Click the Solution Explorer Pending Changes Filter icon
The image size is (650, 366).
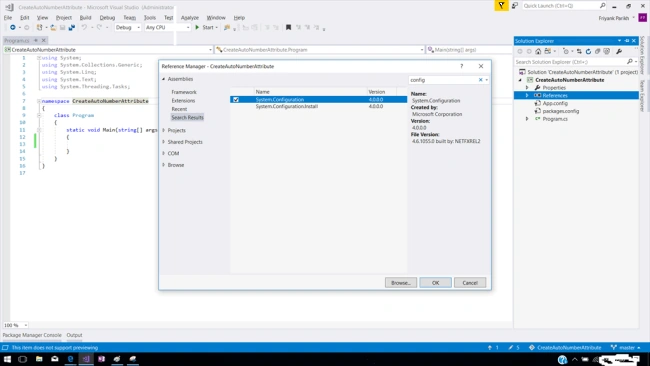pyautogui.click(x=567, y=51)
